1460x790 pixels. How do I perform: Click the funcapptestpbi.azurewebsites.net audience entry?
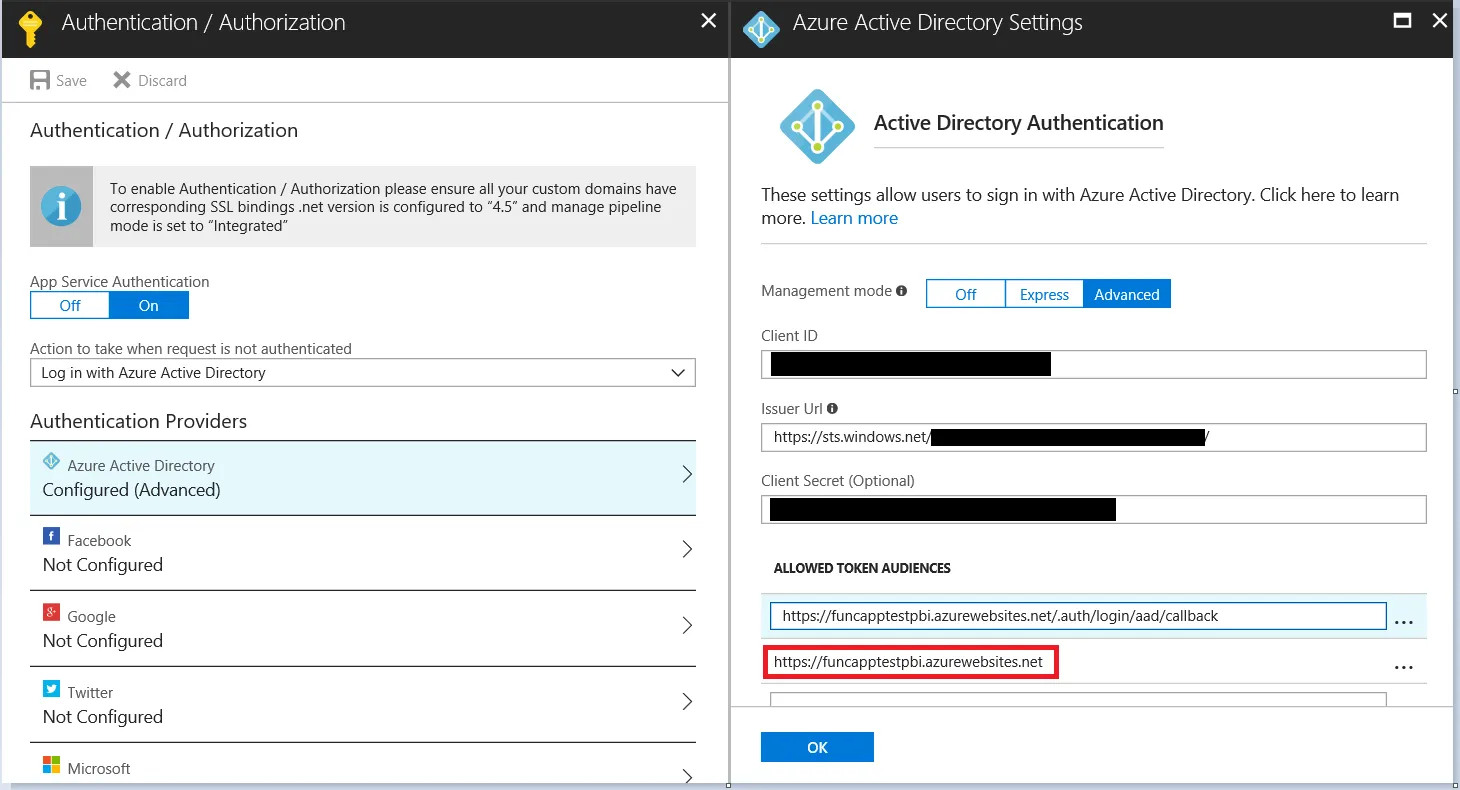910,662
